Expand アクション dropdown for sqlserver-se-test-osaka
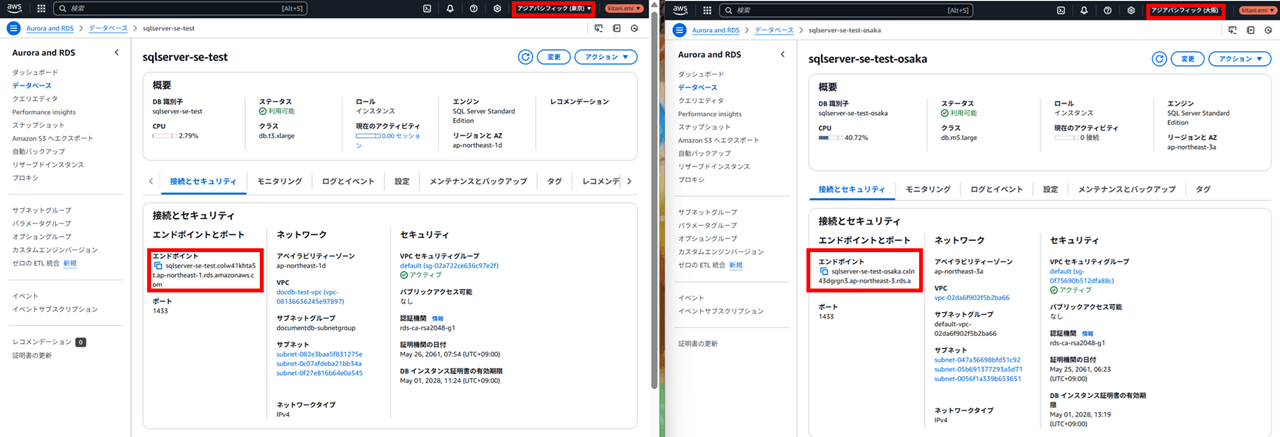This screenshot has width=1280, height=437. pyautogui.click(x=1241, y=59)
